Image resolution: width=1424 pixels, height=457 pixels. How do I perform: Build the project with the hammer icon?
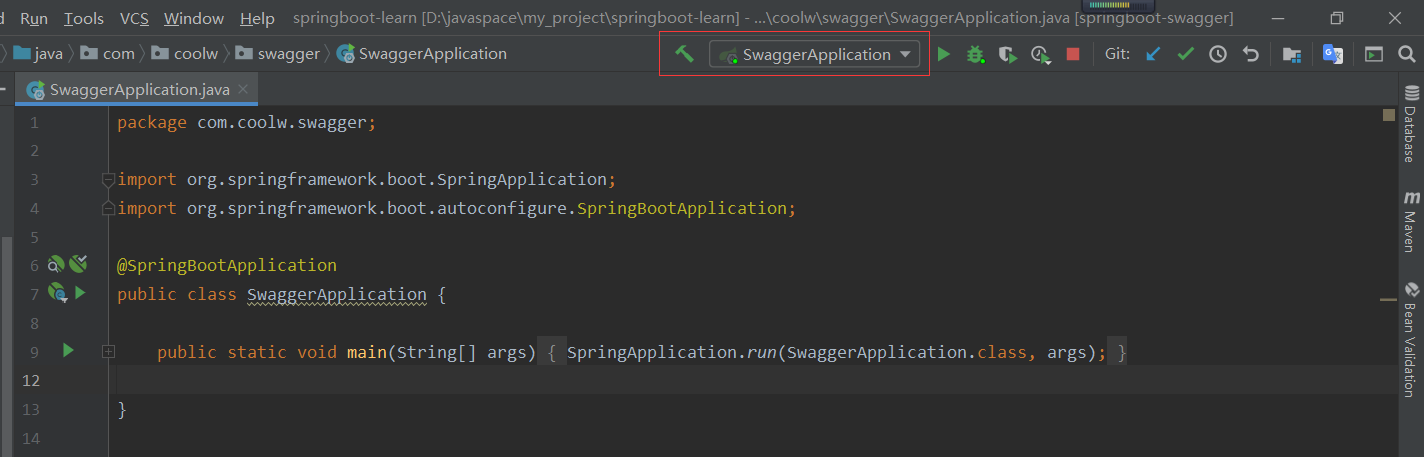click(x=684, y=54)
